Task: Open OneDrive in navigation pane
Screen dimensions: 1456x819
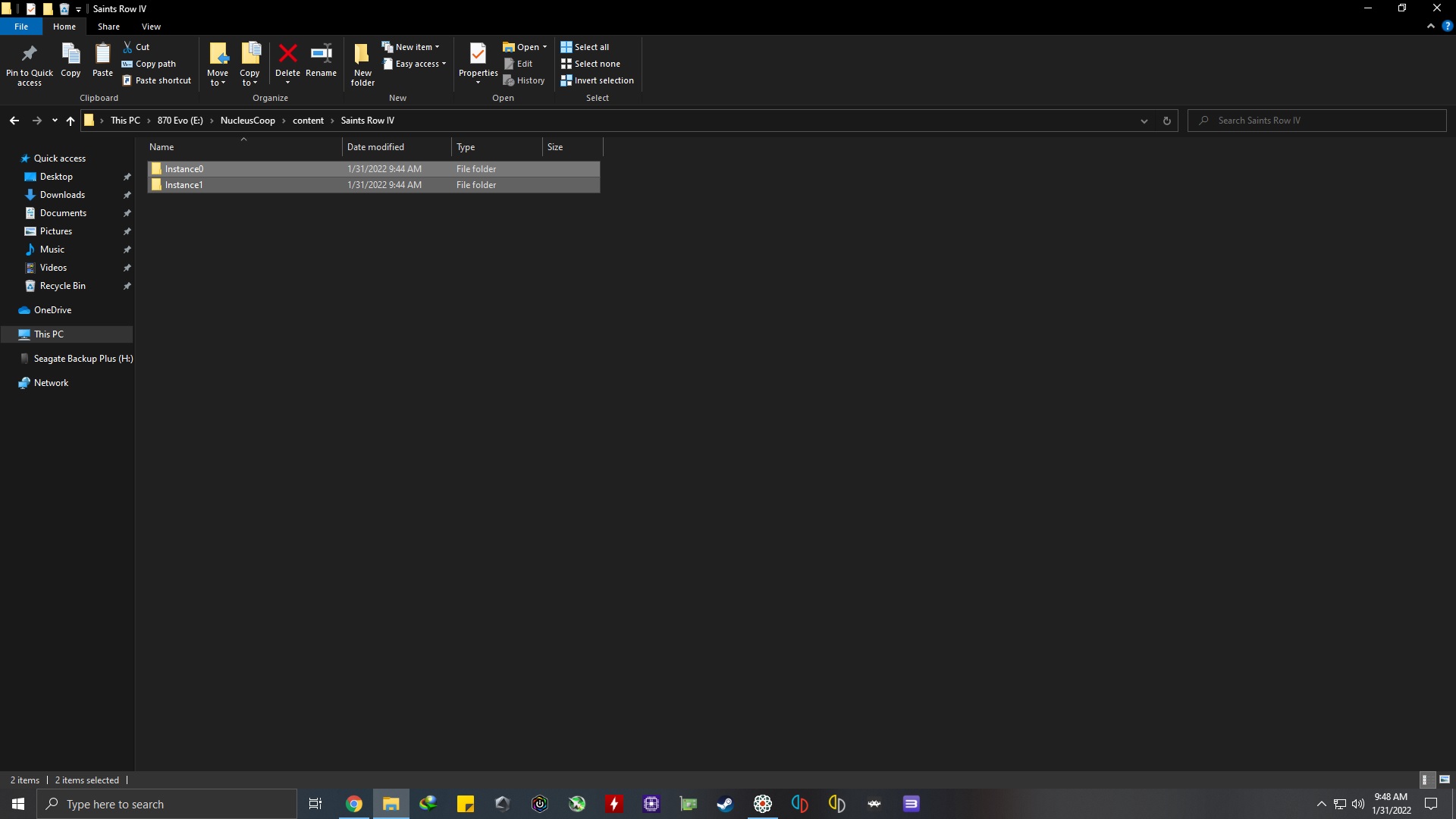Action: point(52,310)
